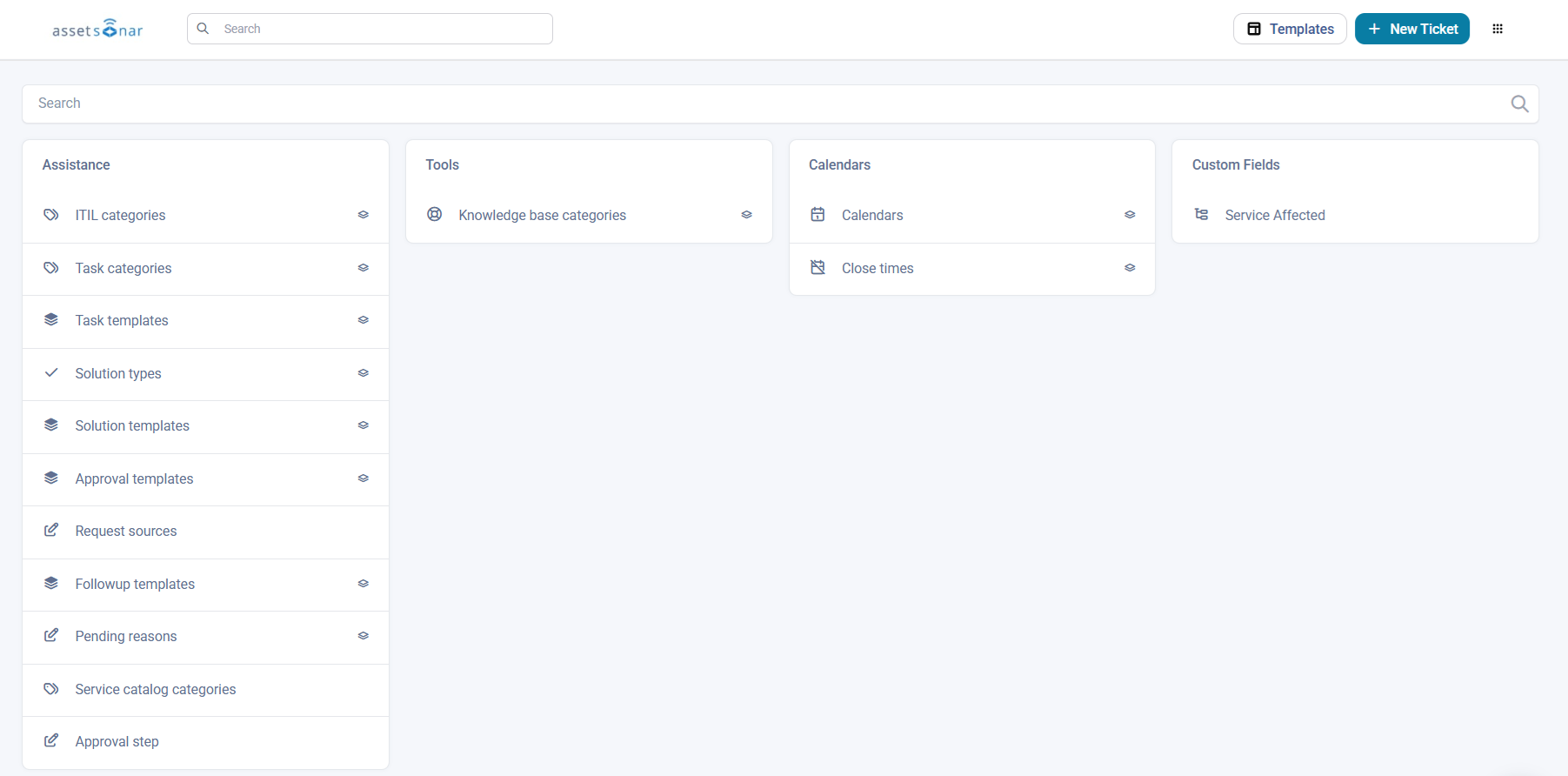Open Pending reasons

(126, 637)
